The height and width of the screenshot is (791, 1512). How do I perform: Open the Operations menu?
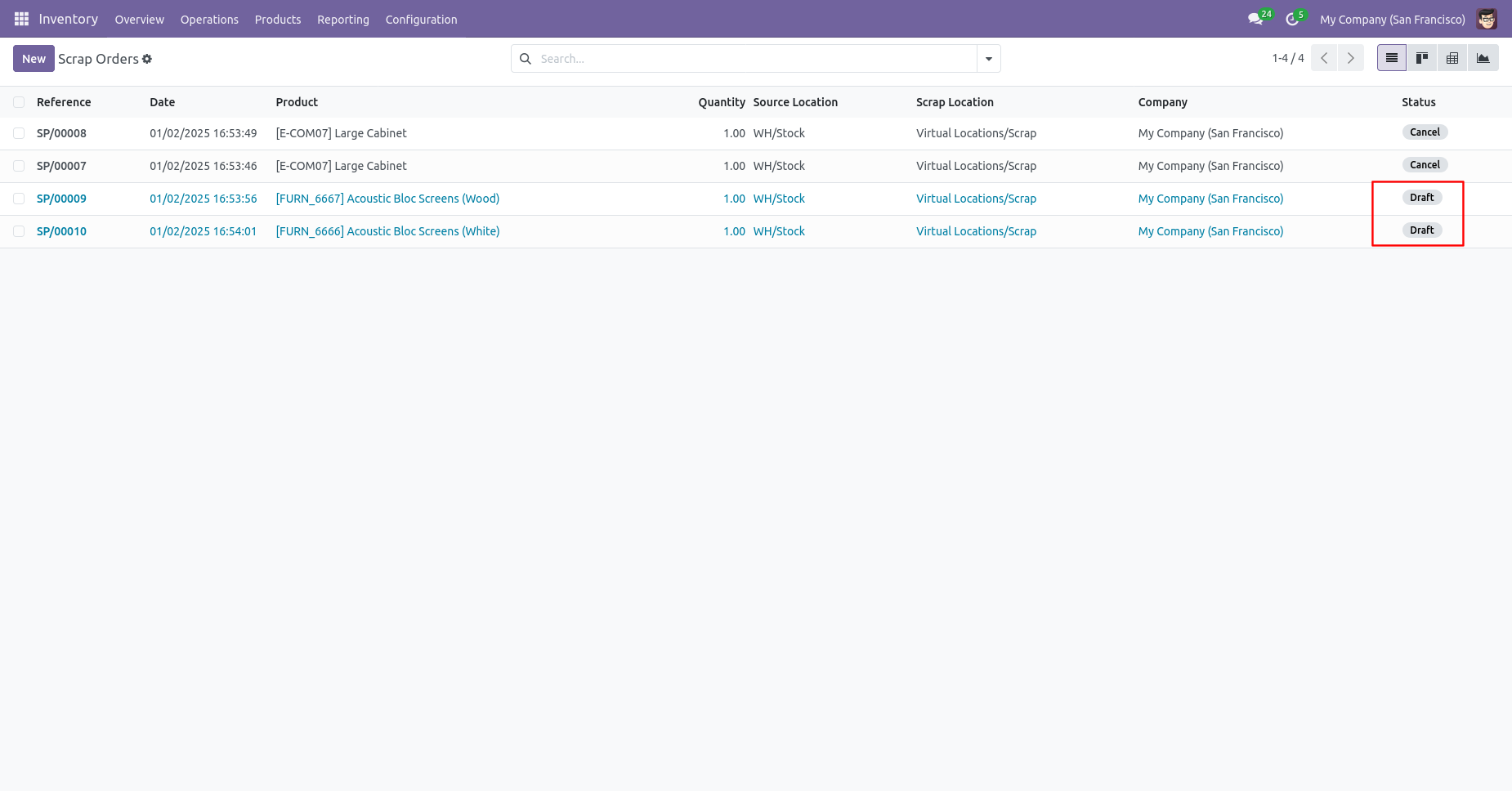[x=209, y=20]
